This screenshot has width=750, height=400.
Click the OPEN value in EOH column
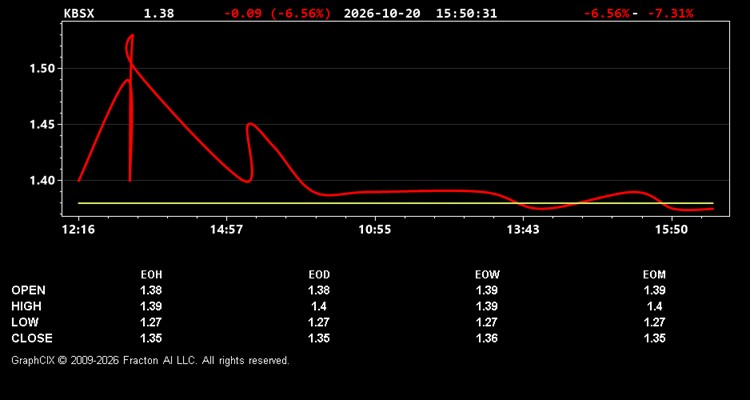coord(151,290)
